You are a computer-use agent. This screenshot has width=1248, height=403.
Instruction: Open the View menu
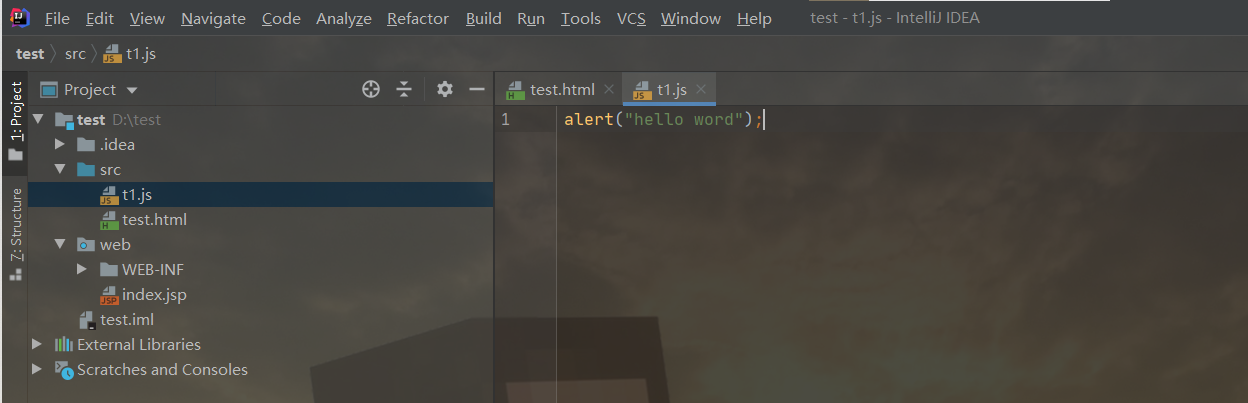tap(147, 19)
